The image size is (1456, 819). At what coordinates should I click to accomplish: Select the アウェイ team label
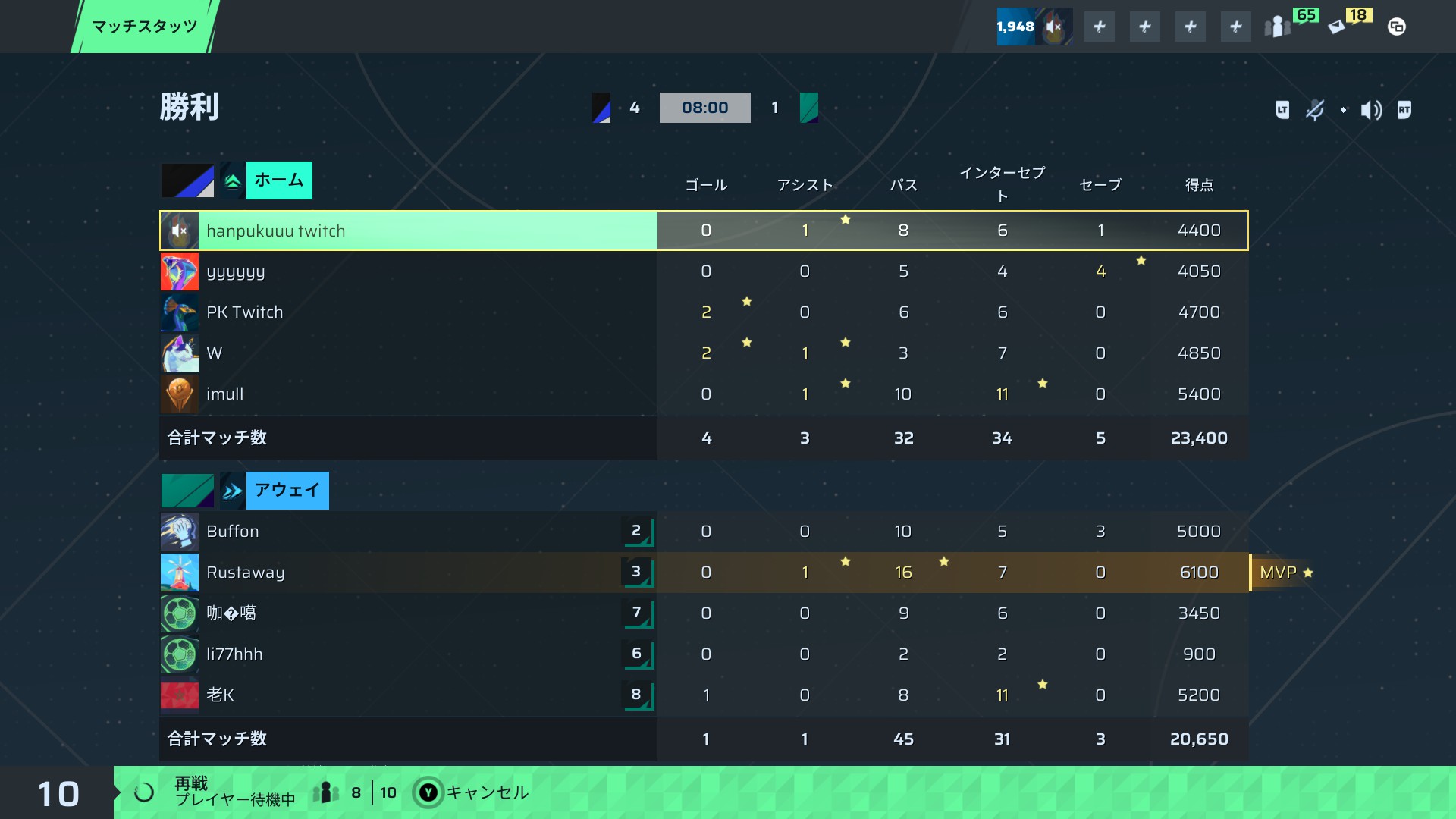click(x=287, y=491)
